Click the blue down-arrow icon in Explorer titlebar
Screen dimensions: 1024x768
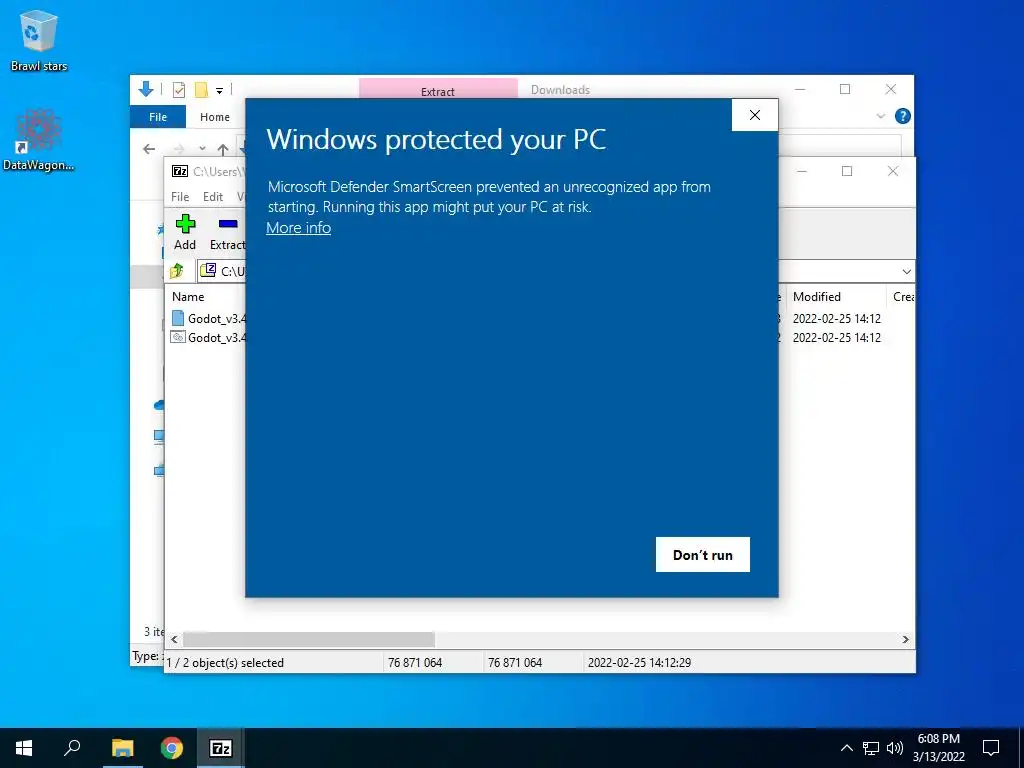(x=146, y=89)
